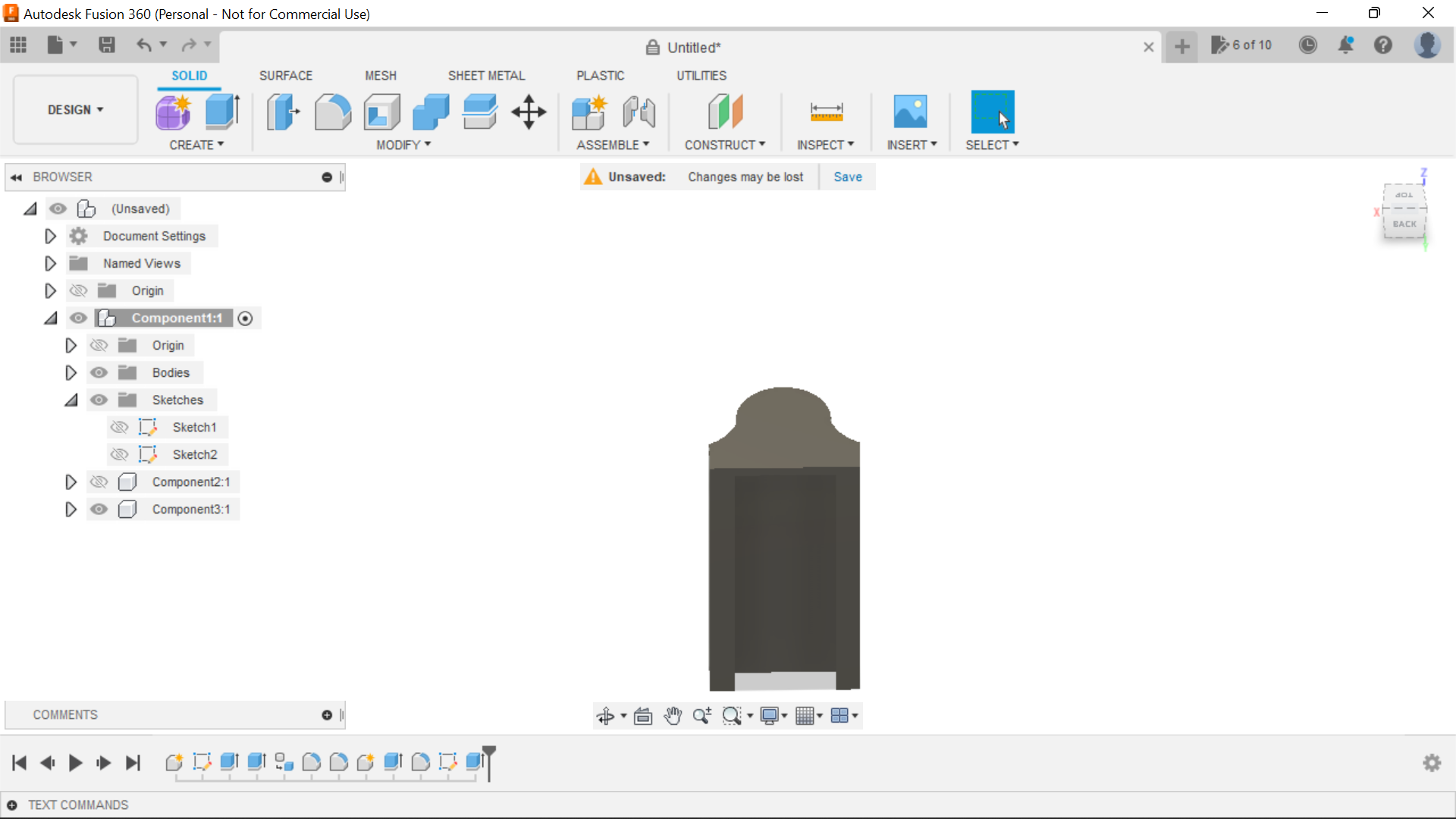The image size is (1456, 819).
Task: Show the Origin folder
Action: coord(78,290)
